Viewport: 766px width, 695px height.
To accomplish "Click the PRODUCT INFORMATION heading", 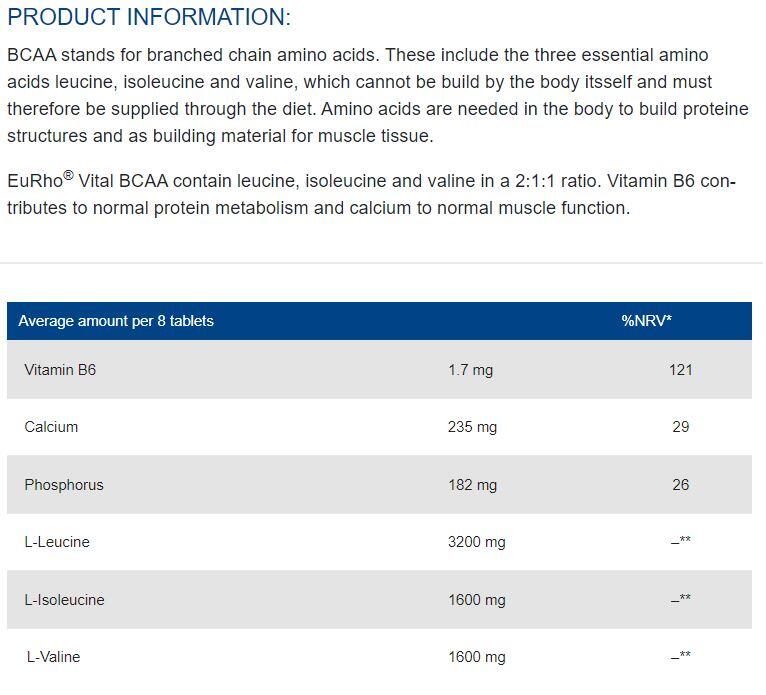I will [x=149, y=17].
